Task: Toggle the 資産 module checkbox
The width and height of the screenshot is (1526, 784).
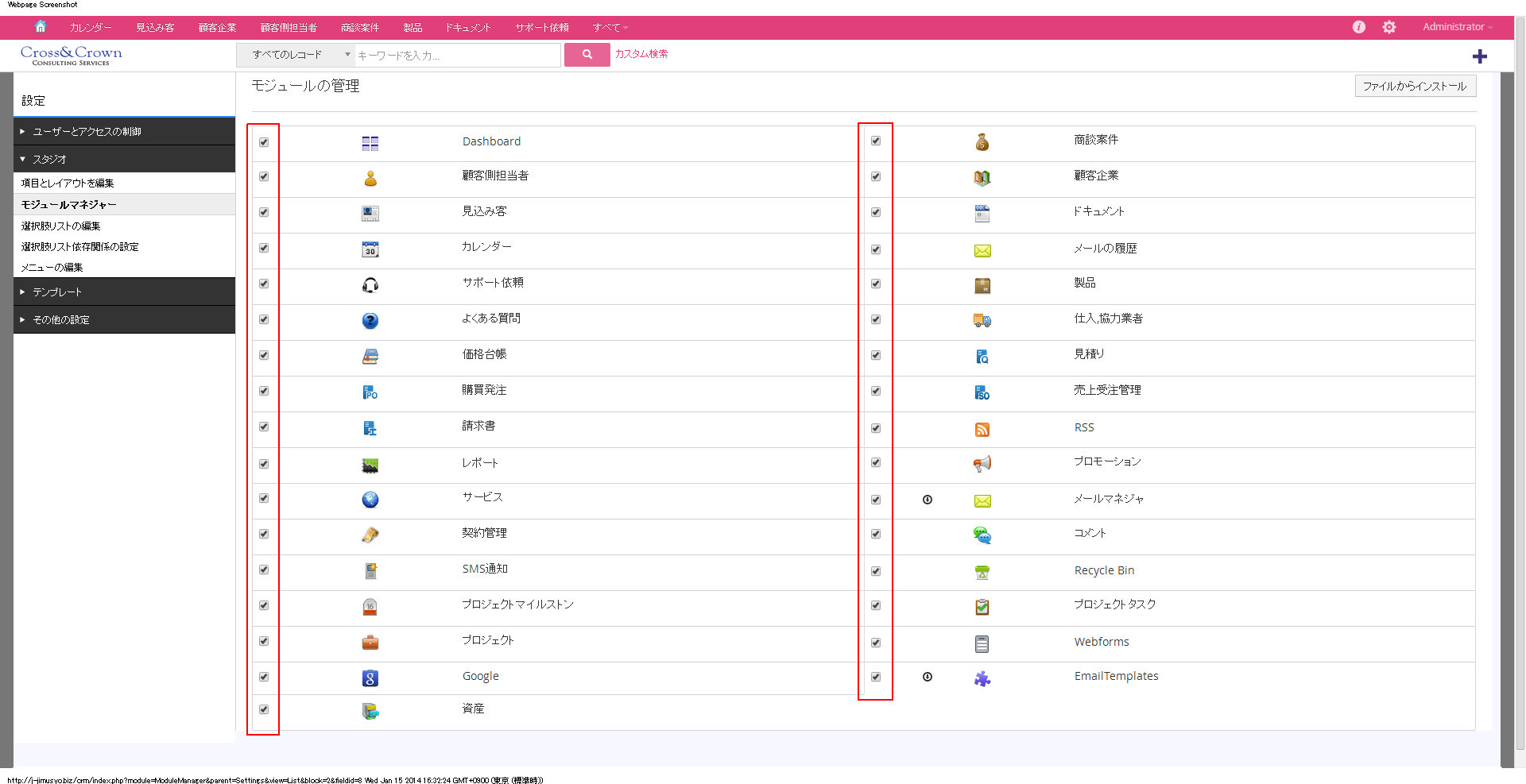Action: click(263, 710)
